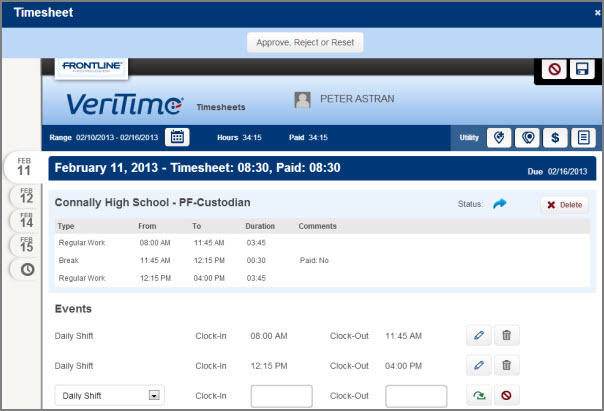Delete the 12:15 PM Daily Shift event
This screenshot has height=411, width=604.
pos(507,366)
